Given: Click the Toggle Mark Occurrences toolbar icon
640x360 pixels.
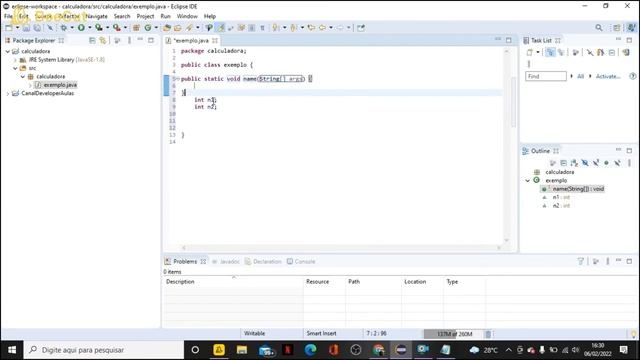Looking at the screenshot, I should click(221, 28).
